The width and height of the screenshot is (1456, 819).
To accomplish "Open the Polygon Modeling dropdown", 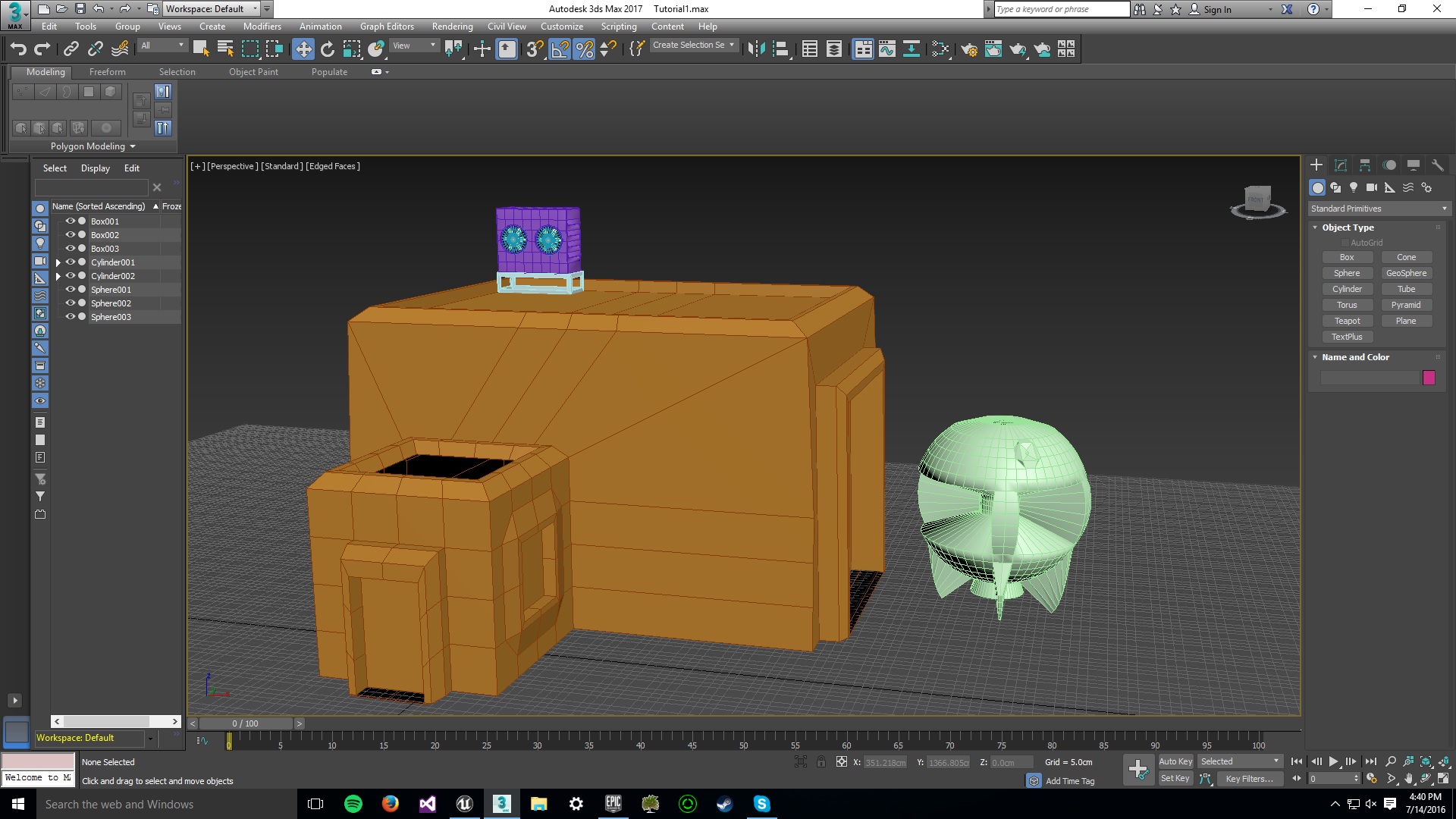I will pyautogui.click(x=93, y=146).
